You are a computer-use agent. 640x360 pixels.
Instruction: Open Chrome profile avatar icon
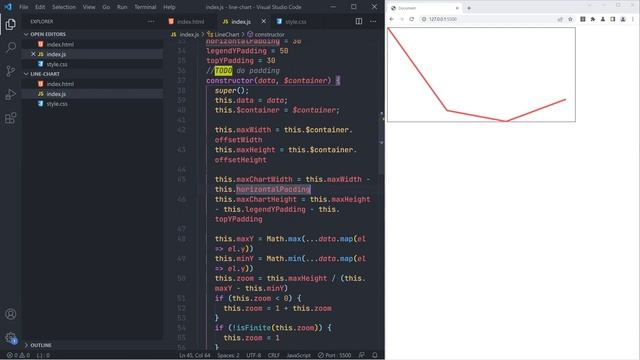[623, 19]
